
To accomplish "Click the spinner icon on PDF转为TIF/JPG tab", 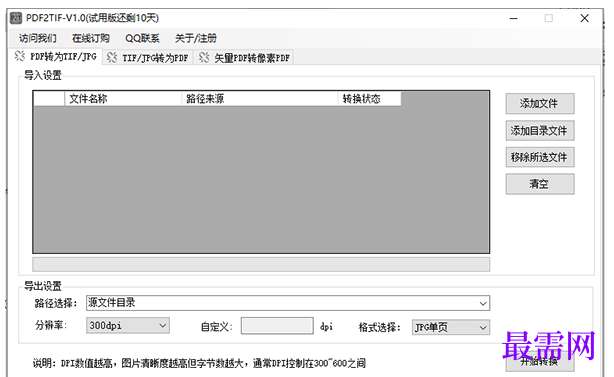I will click(x=20, y=56).
